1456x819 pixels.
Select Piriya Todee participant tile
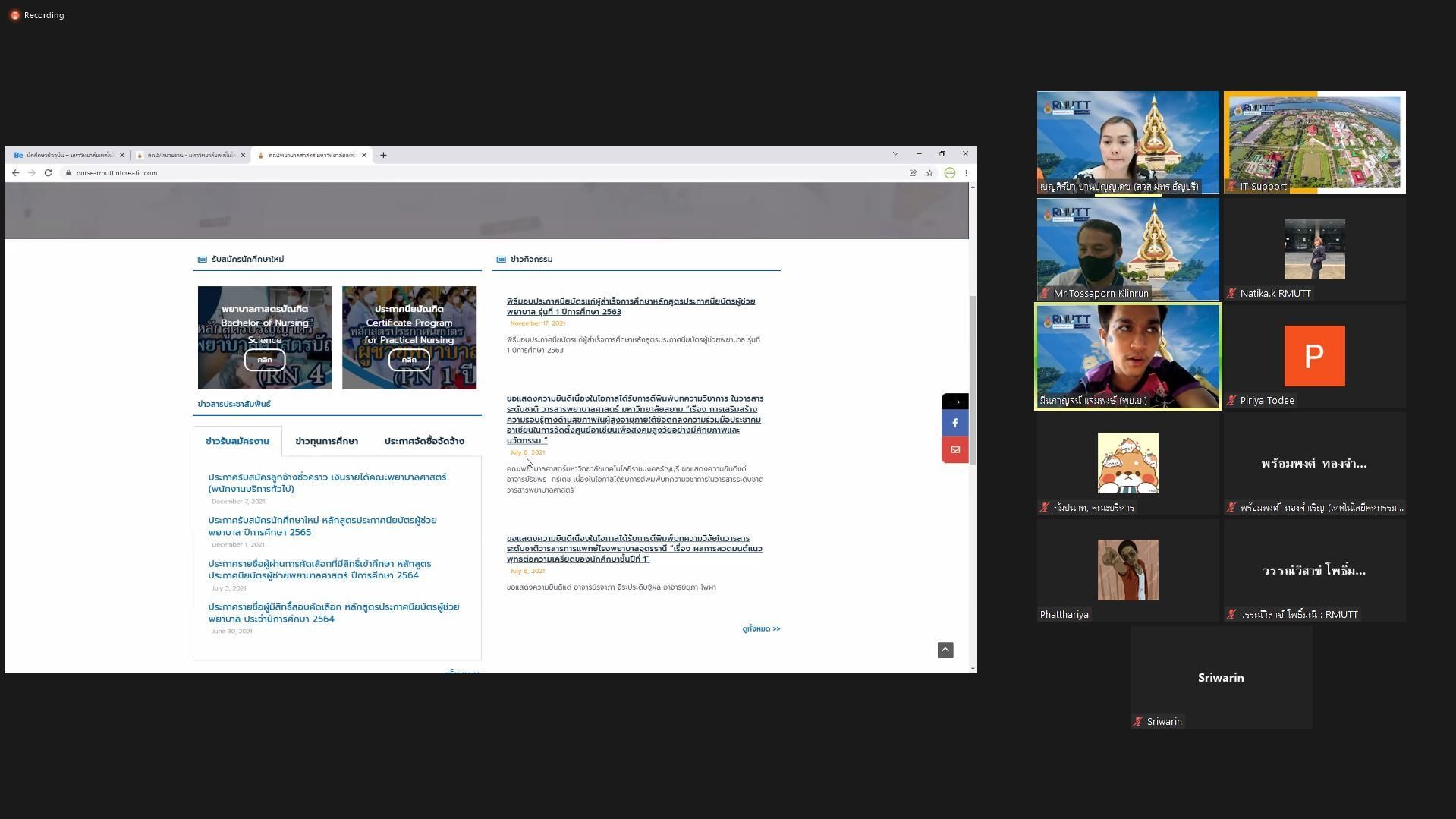(1314, 356)
